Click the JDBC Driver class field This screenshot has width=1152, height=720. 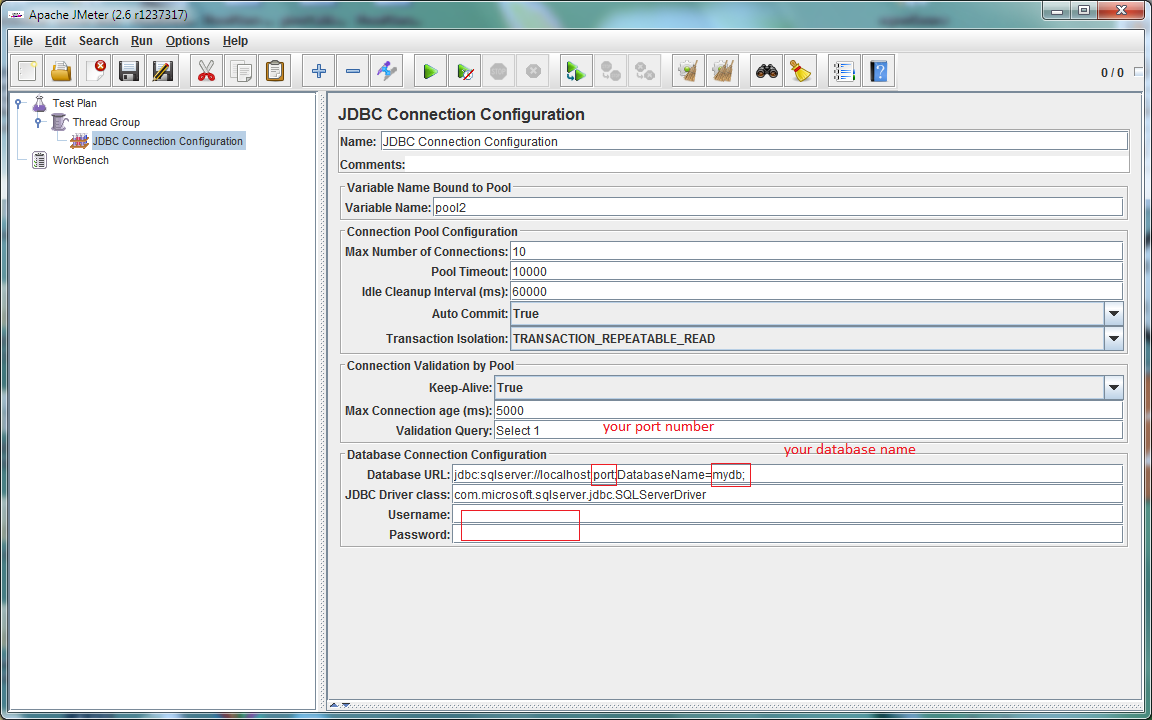788,494
